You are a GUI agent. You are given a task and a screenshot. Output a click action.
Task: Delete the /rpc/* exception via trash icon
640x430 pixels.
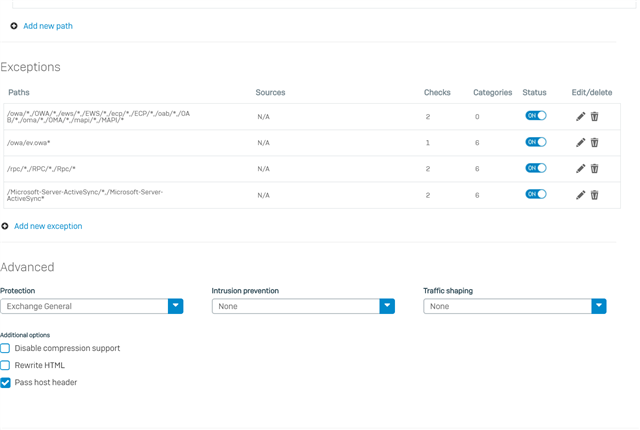click(595, 169)
